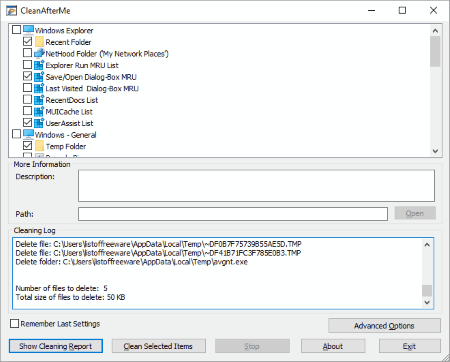The height and width of the screenshot is (362, 450).
Task: Click the Windows - General computer icon
Action: (28, 134)
